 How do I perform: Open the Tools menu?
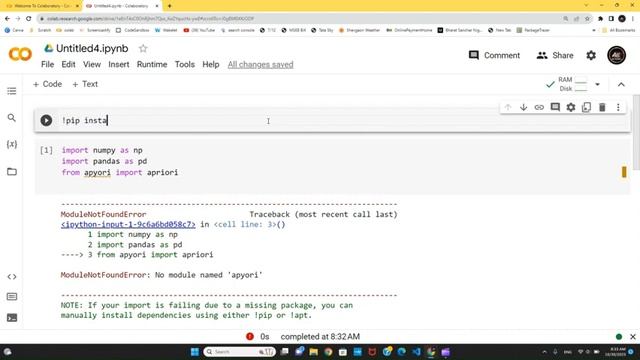point(184,64)
